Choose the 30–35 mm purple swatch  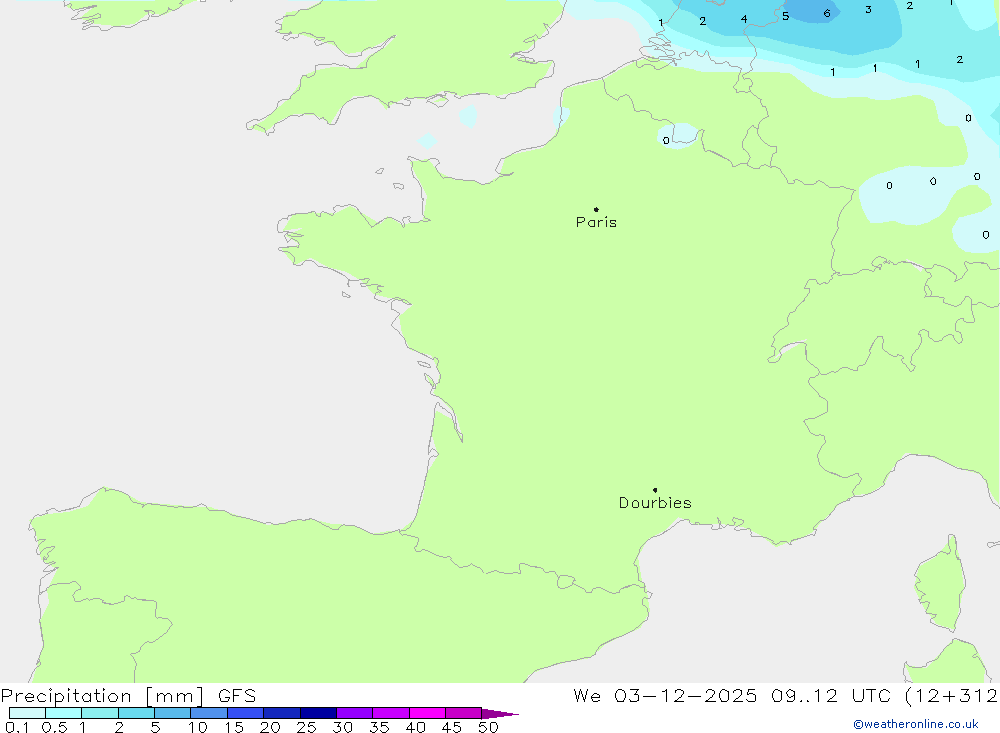click(x=355, y=713)
